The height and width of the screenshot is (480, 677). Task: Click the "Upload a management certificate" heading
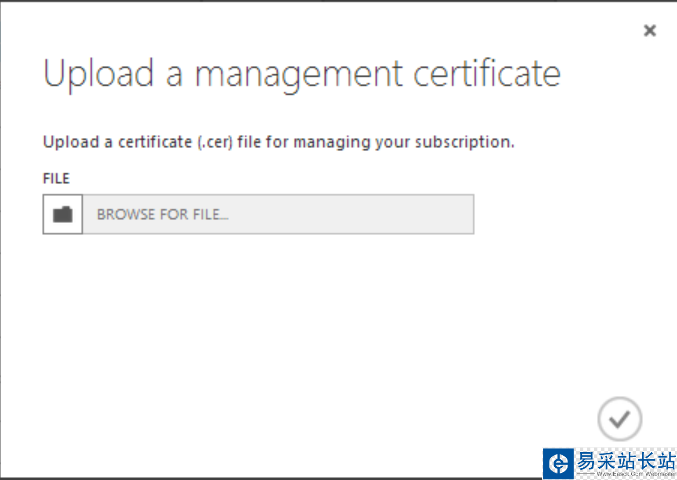(301, 74)
